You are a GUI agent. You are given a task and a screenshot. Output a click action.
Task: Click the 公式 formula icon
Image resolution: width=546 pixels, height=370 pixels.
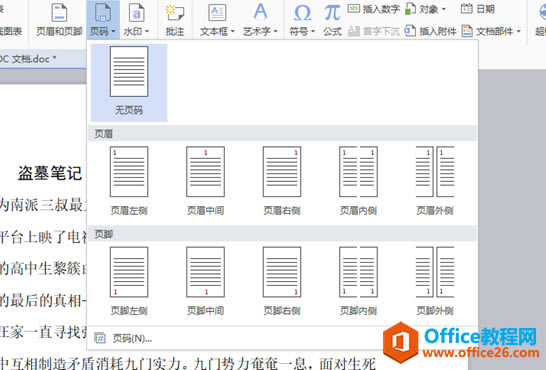332,20
